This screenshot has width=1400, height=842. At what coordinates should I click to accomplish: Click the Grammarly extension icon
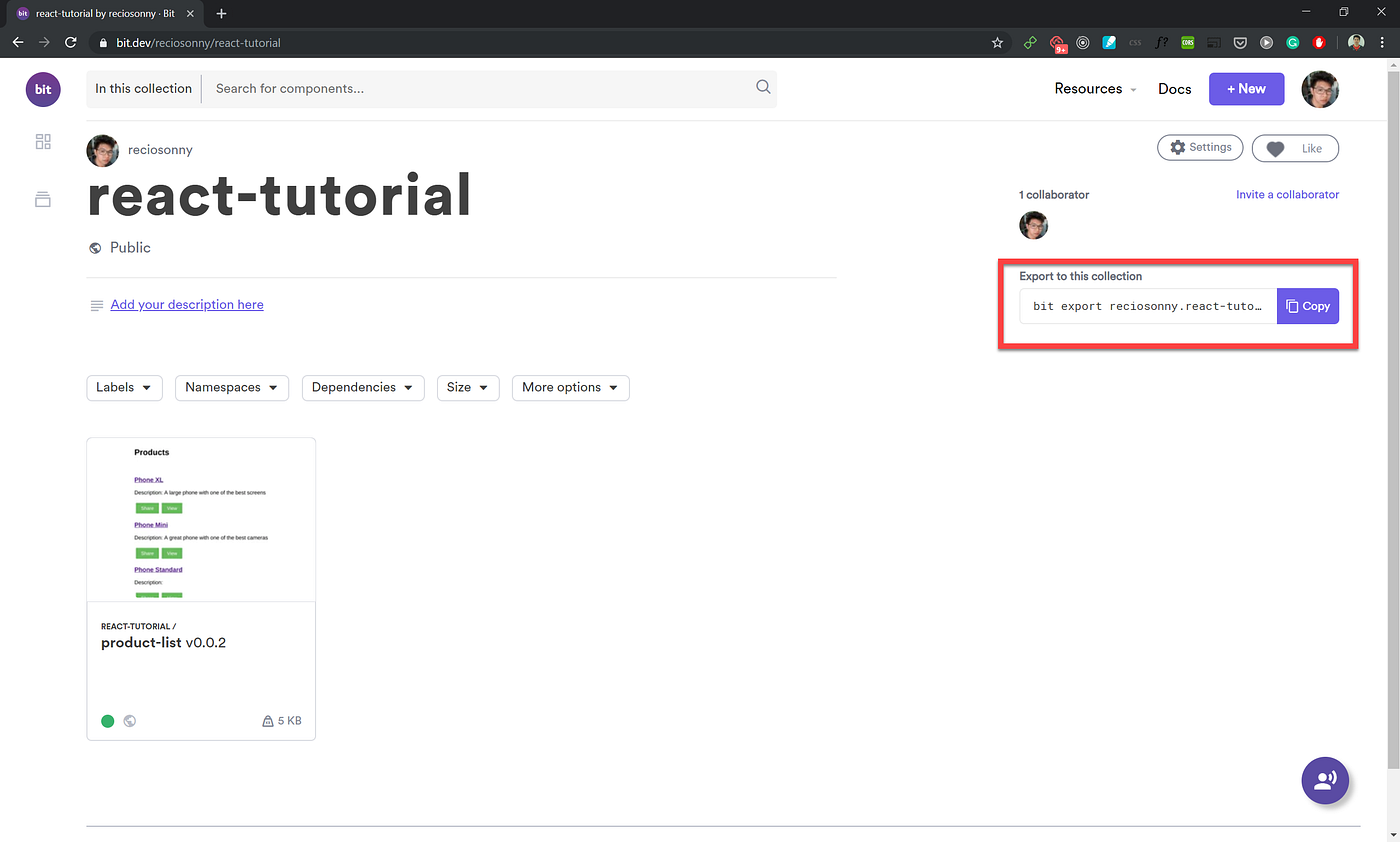1292,43
